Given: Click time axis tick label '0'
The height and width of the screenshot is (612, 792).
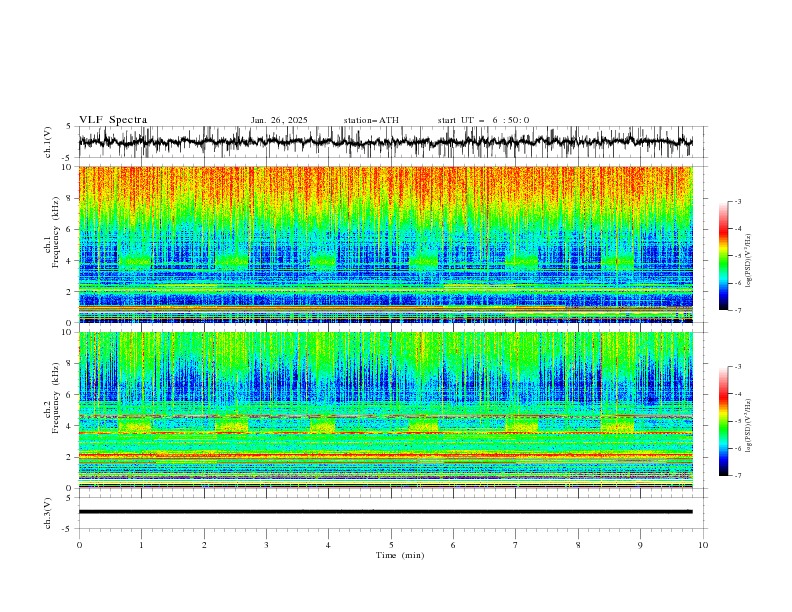Looking at the screenshot, I should (x=79, y=545).
